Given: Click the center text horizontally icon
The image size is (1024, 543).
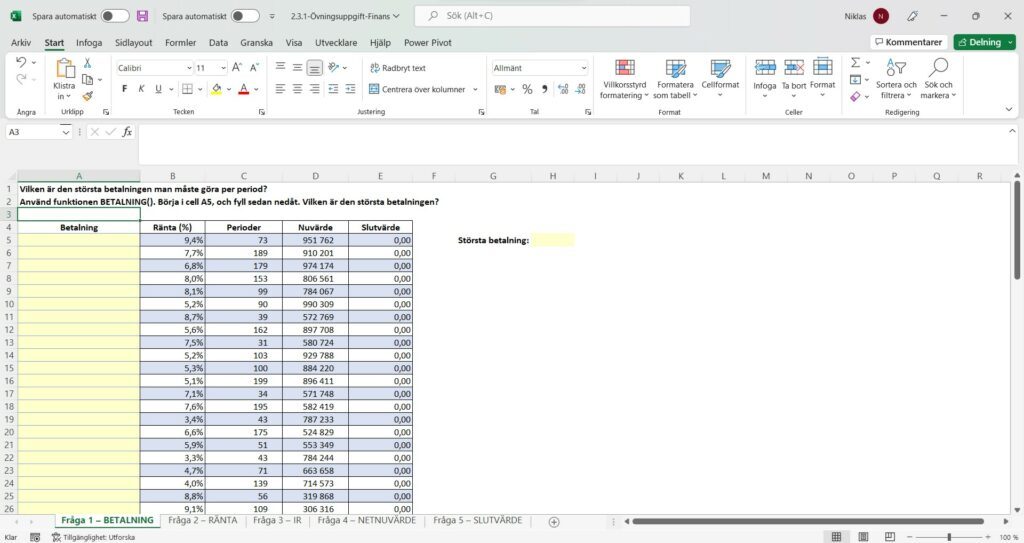Looking at the screenshot, I should pos(298,89).
